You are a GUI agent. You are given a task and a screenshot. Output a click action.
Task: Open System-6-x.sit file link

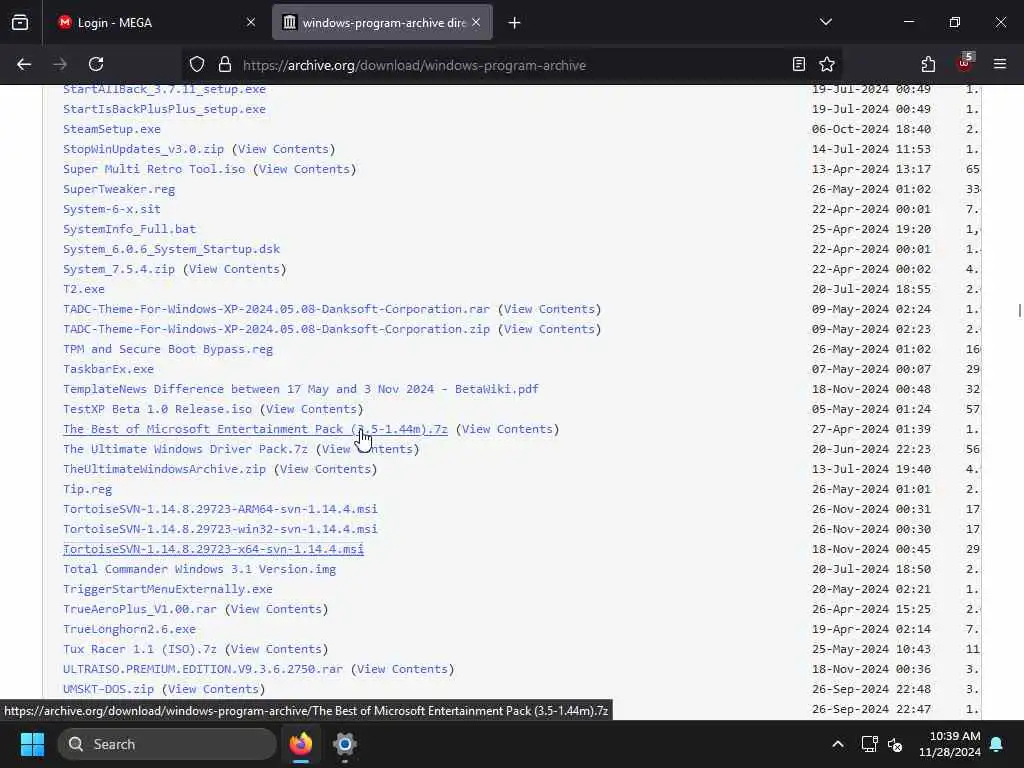tap(112, 209)
